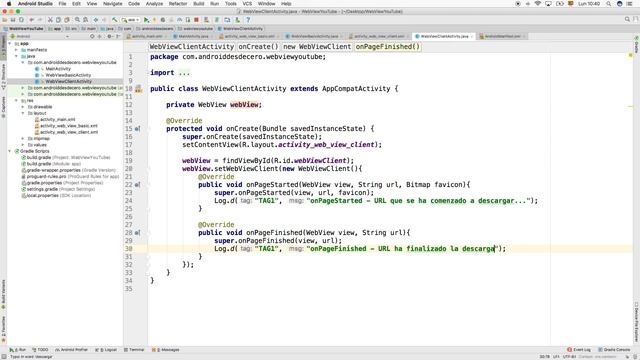This screenshot has height=360, width=640.
Task: Expand the mipmap folder
Action: (x=23, y=138)
